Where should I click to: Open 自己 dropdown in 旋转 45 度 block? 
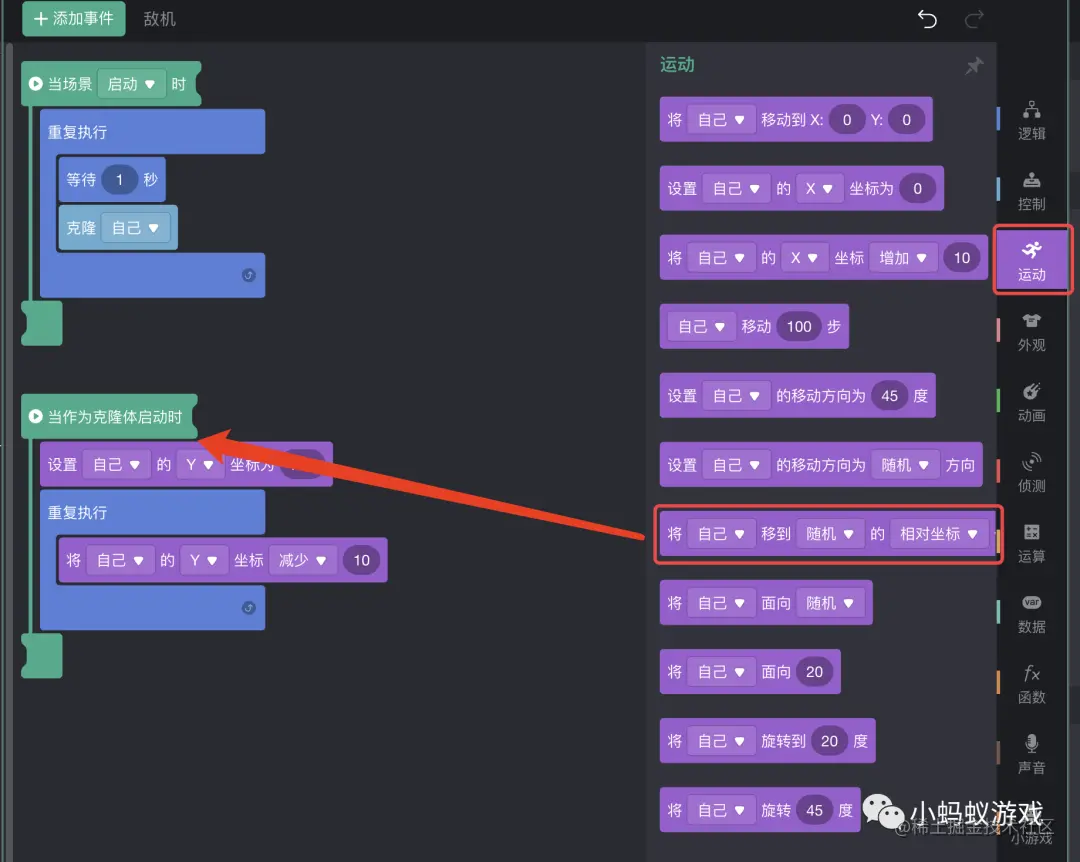(x=721, y=810)
